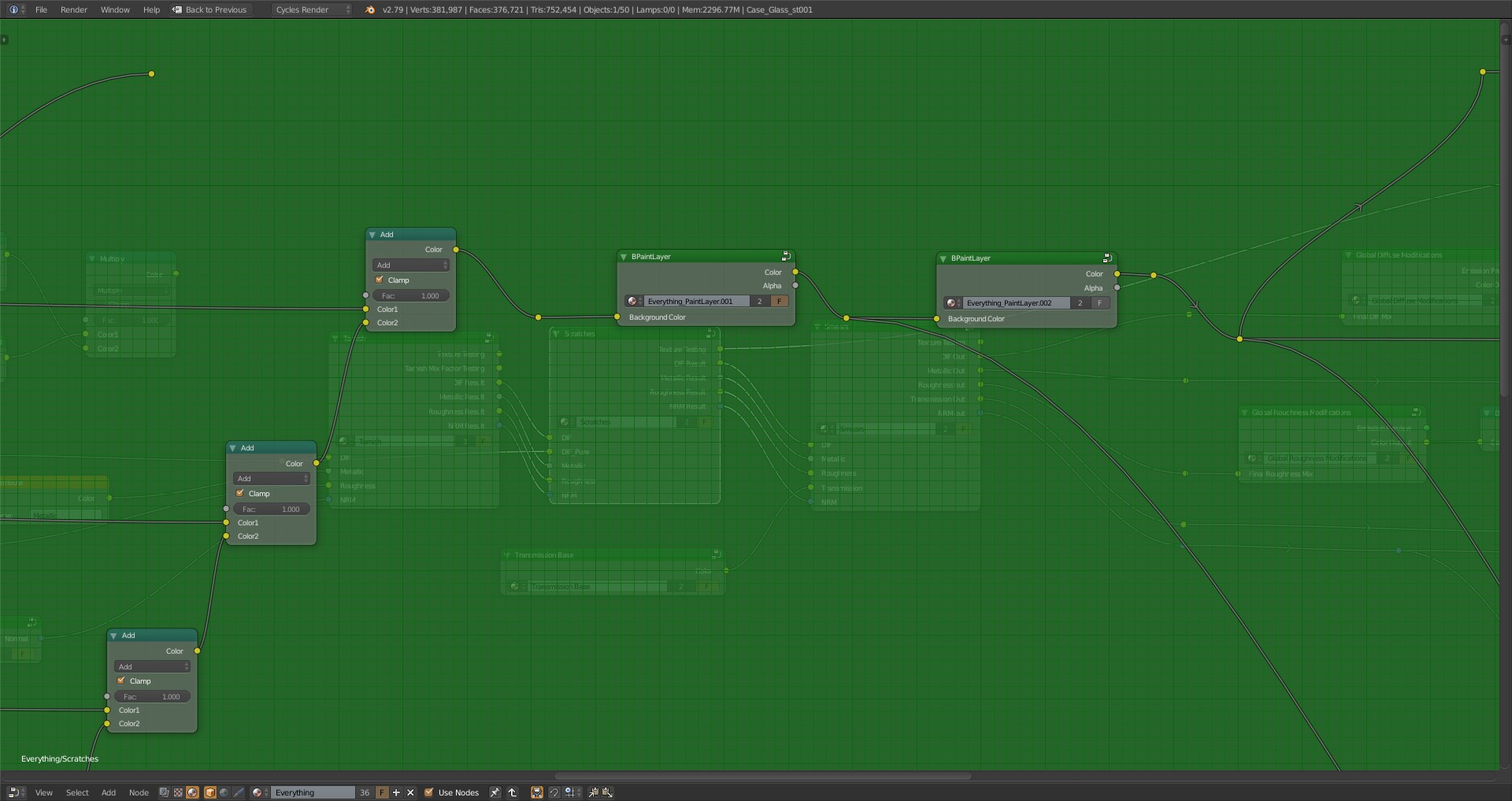Click the Fac slider on top Add node
The width and height of the screenshot is (1512, 801).
[411, 295]
